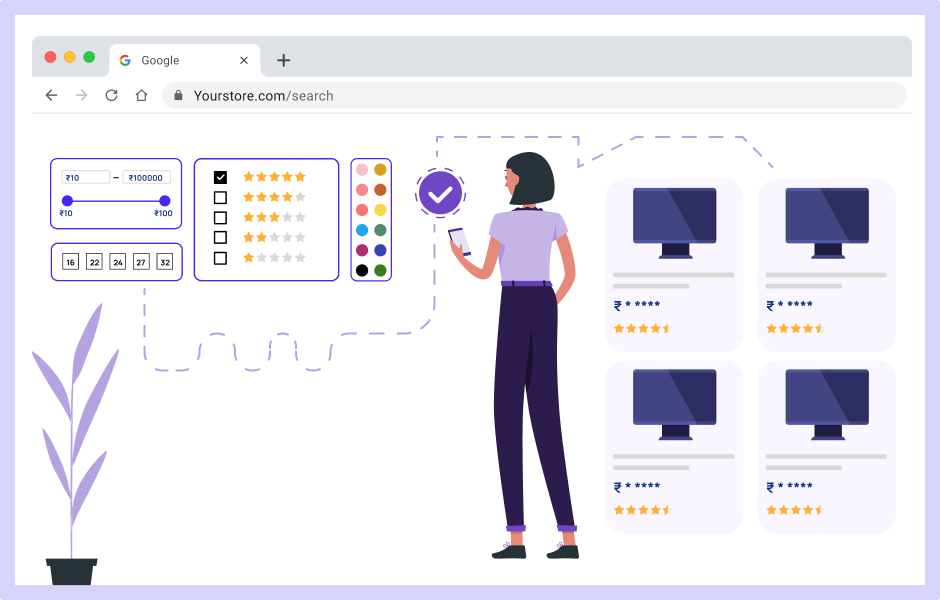Pick the light pink color swatch
The image size is (940, 600).
coord(362,170)
